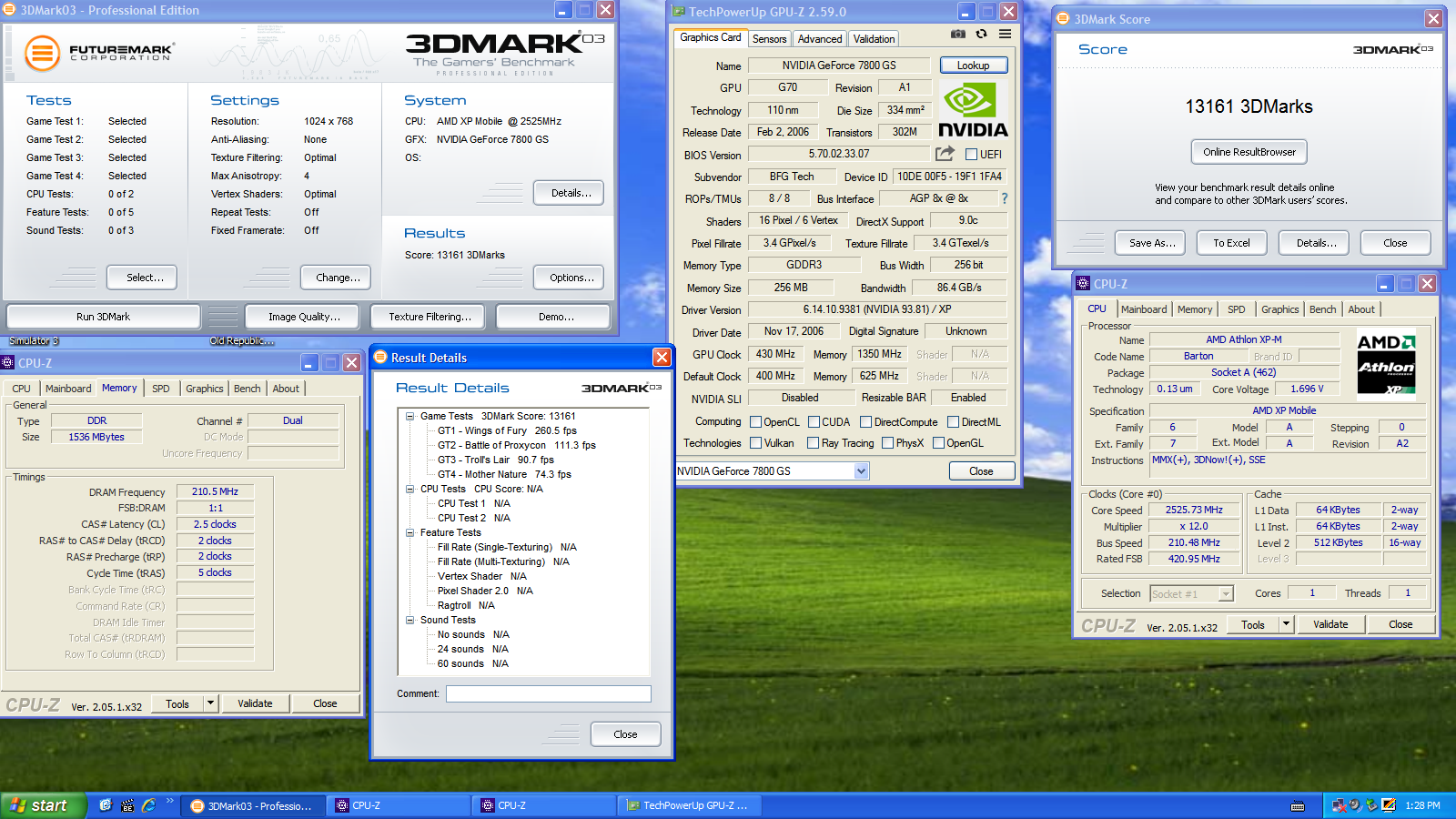The width and height of the screenshot is (1456, 819).
Task: Open the Online ResultBrowser
Action: pyautogui.click(x=1249, y=152)
